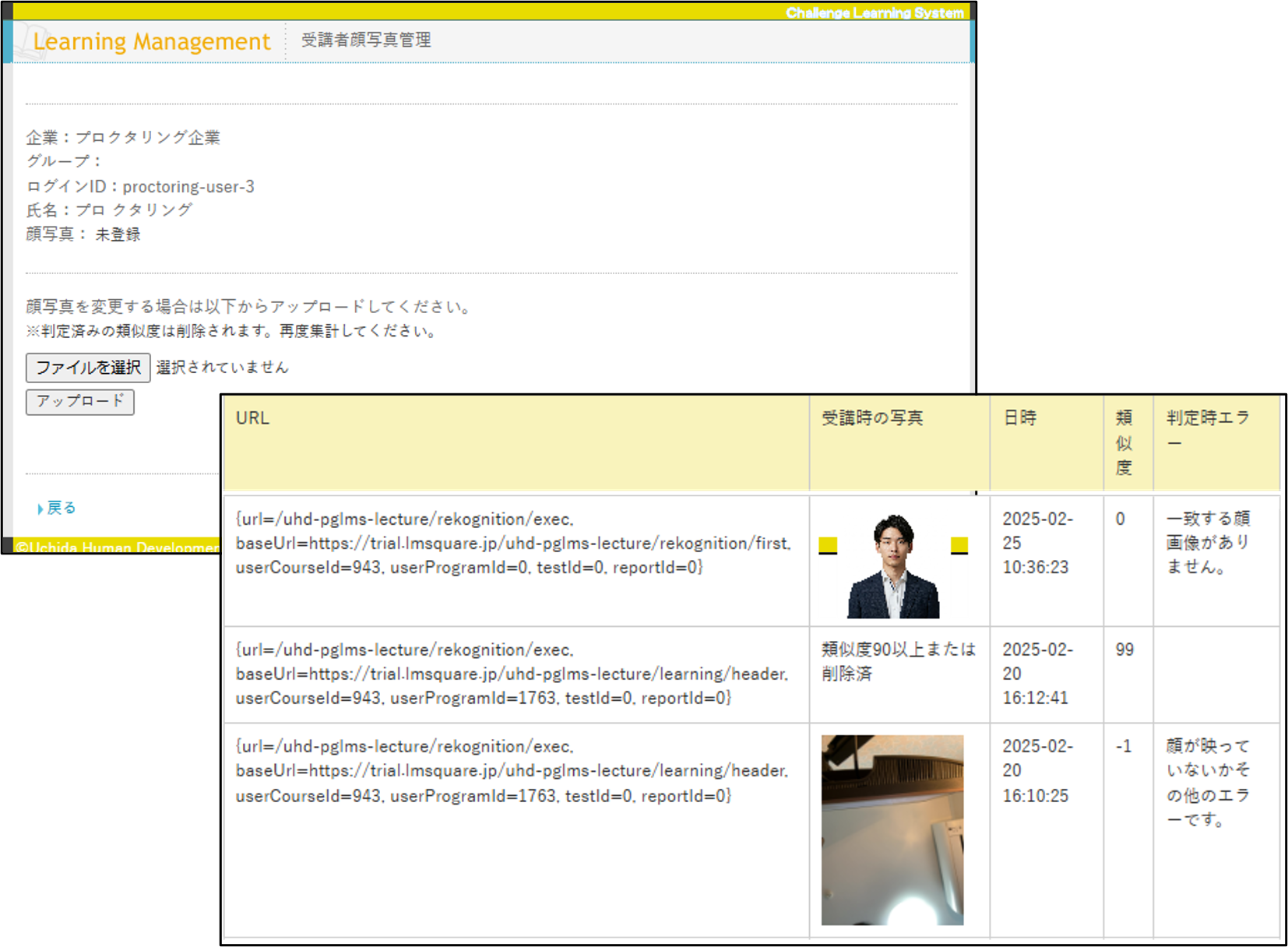
Task: Click the 類似度90以上または削除済 cell
Action: [x=898, y=661]
